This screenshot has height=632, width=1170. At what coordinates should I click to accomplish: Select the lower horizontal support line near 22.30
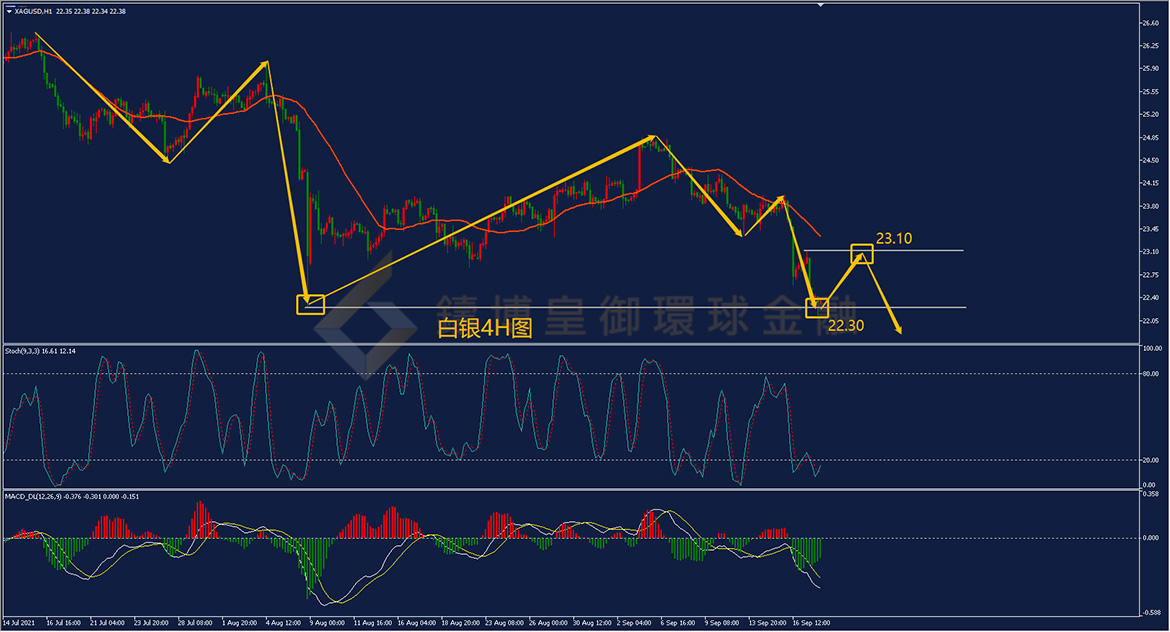coord(636,307)
